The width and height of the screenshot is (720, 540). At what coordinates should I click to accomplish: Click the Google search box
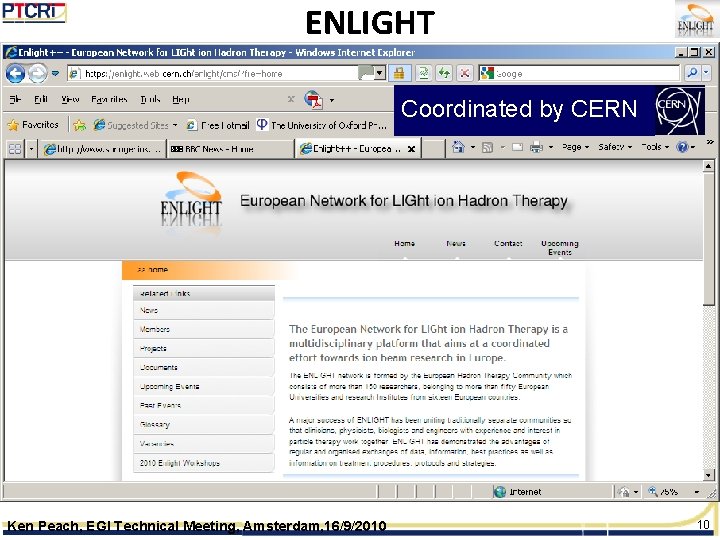click(x=579, y=73)
